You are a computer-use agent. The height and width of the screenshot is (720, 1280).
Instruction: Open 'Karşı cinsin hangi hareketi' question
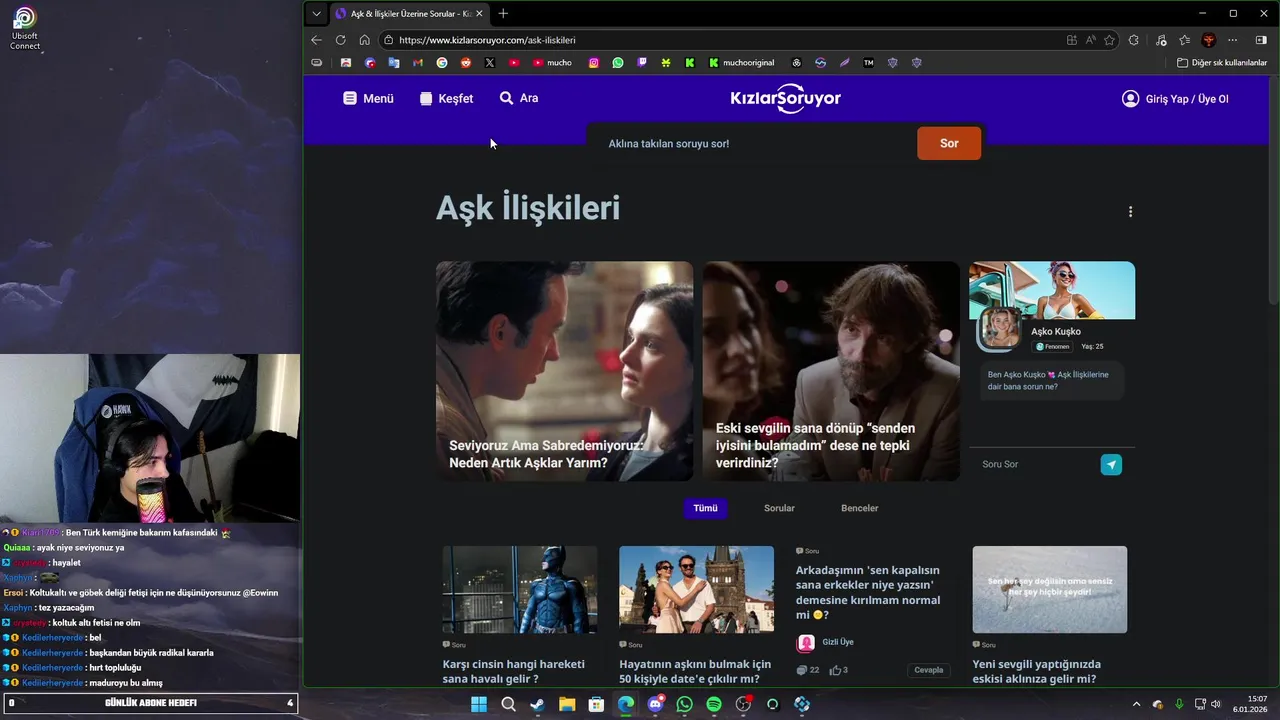coord(514,671)
